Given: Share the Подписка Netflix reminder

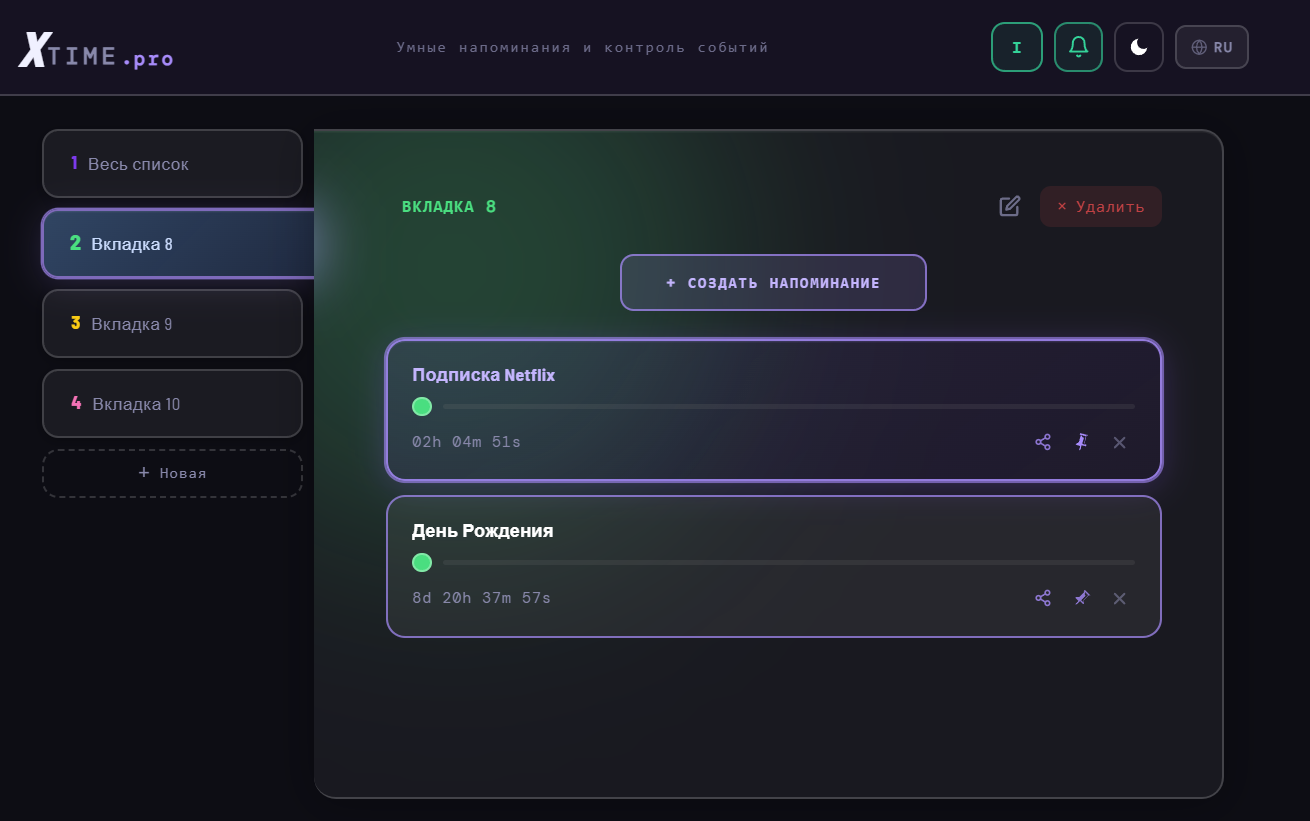Looking at the screenshot, I should 1043,442.
